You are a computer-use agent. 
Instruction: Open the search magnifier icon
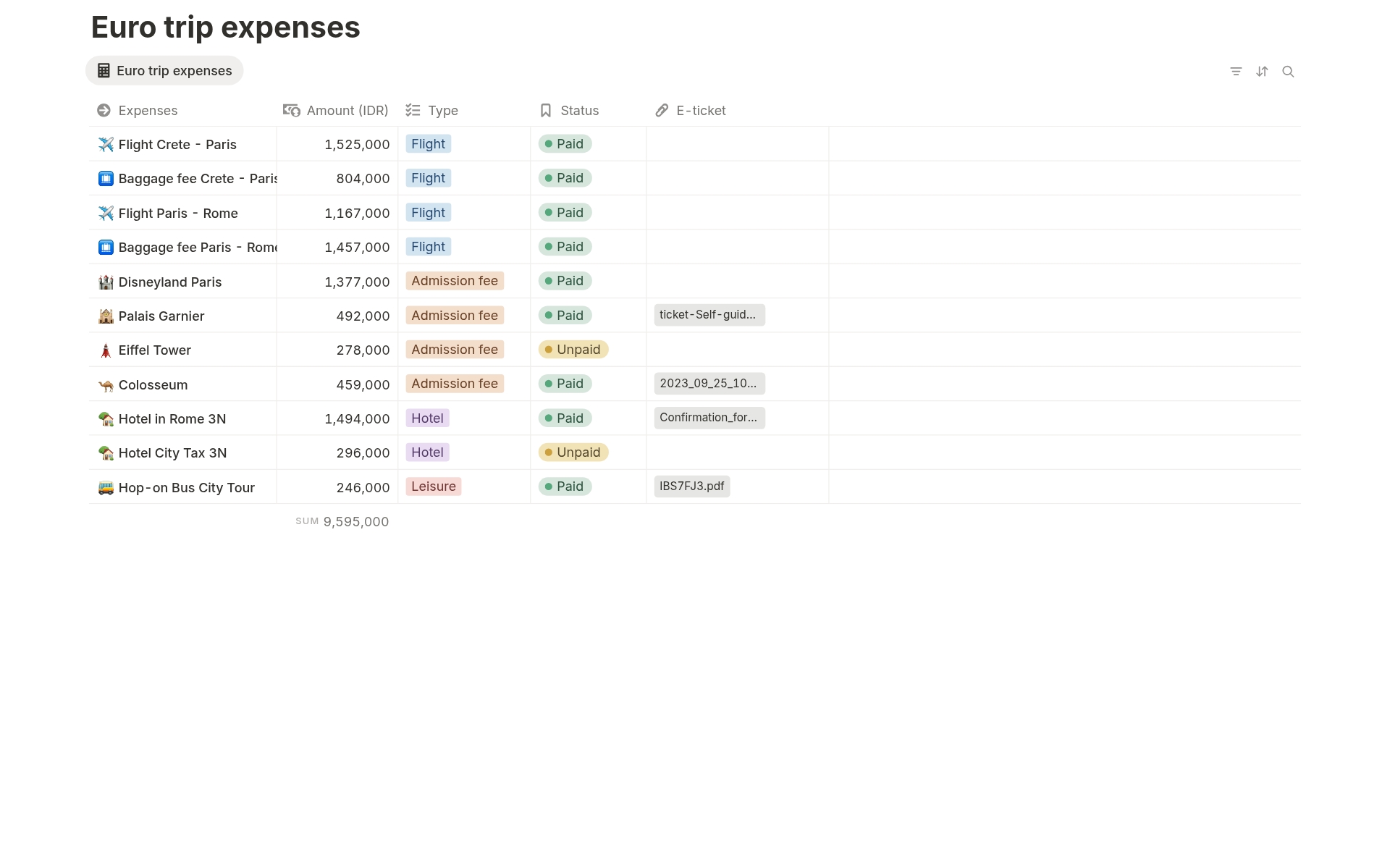[x=1288, y=72]
